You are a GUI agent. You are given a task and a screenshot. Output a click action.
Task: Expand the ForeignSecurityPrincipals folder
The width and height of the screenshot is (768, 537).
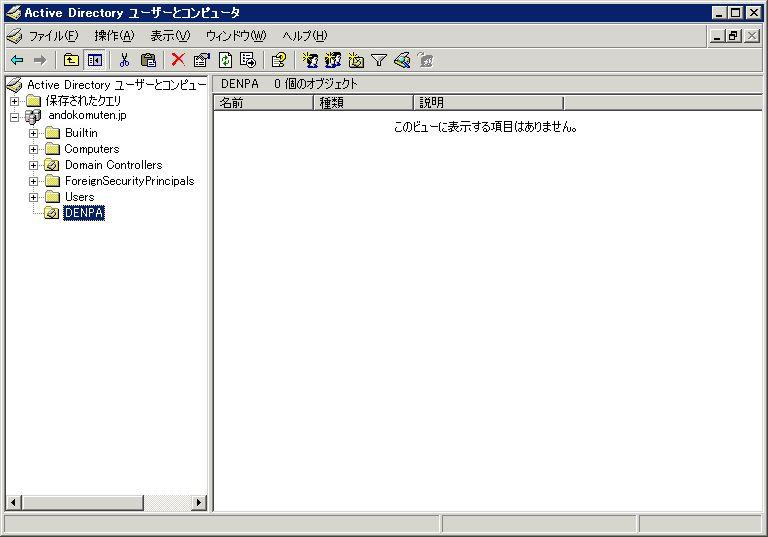tap(33, 181)
